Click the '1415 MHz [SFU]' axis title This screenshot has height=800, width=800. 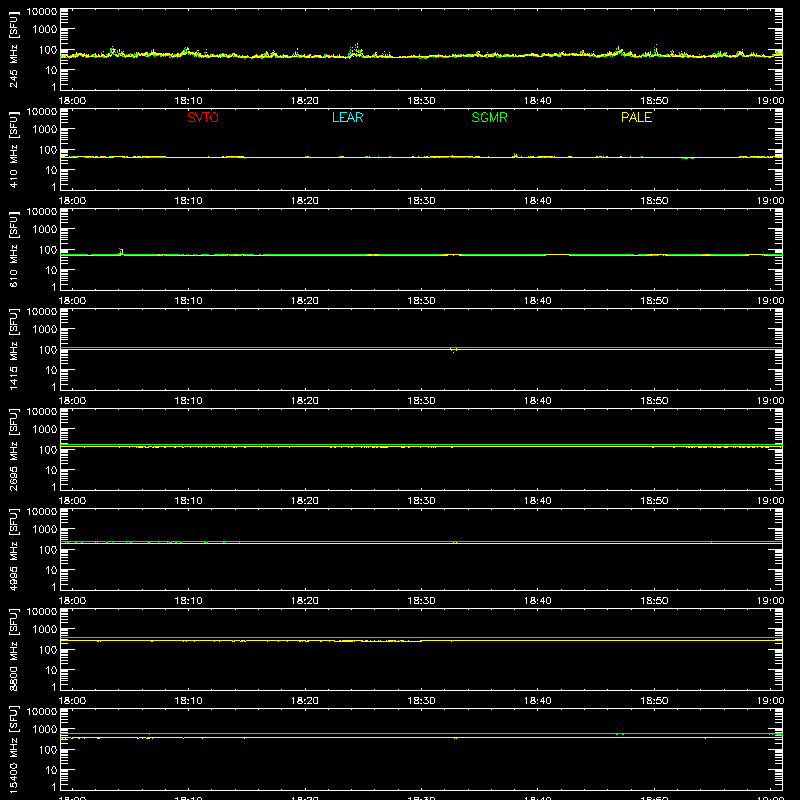click(13, 349)
